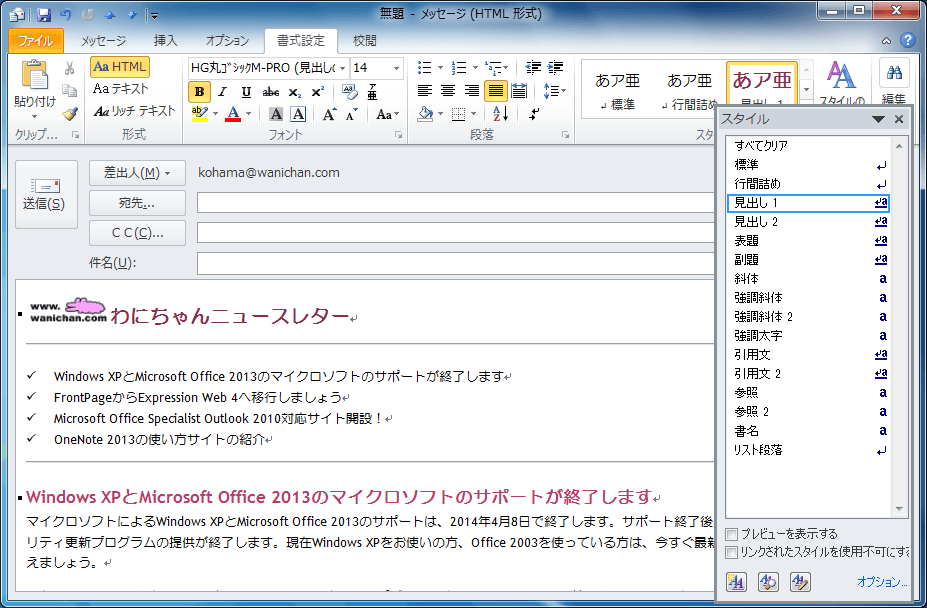This screenshot has width=927, height=608.
Task: Click the 件名(U) subject field
Action: (x=455, y=263)
